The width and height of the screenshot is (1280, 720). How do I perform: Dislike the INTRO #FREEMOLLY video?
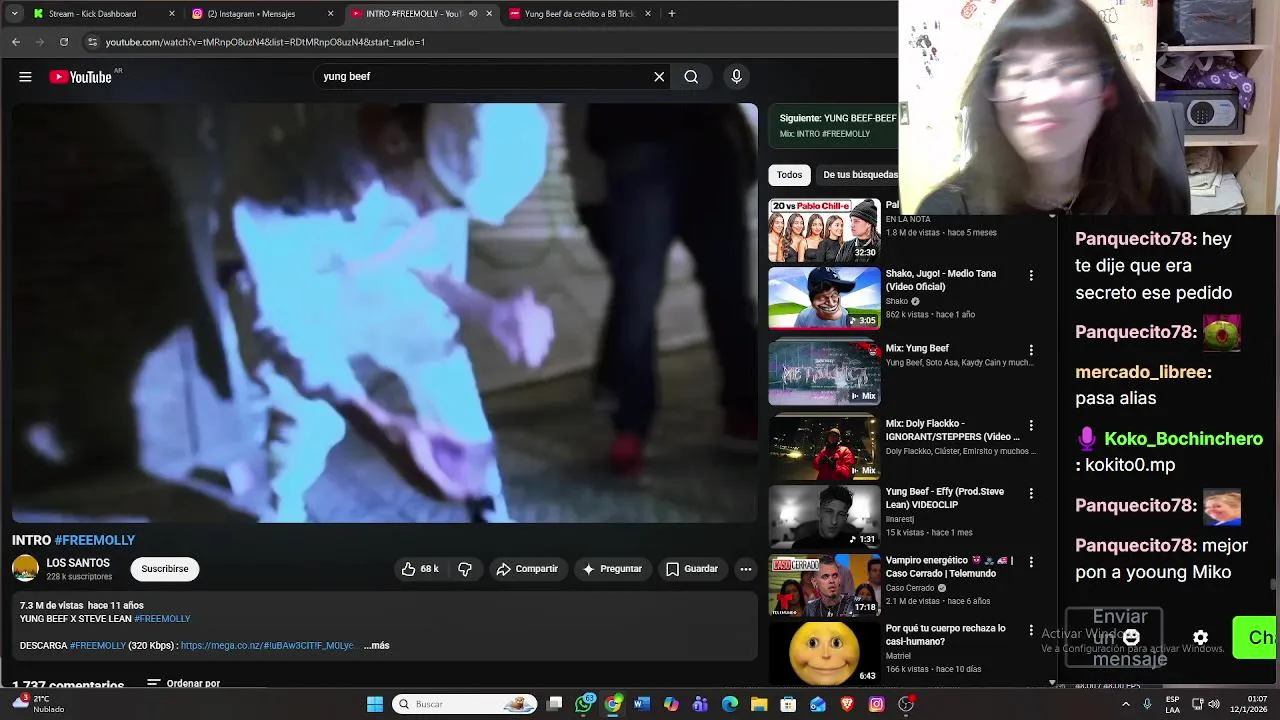tap(465, 569)
